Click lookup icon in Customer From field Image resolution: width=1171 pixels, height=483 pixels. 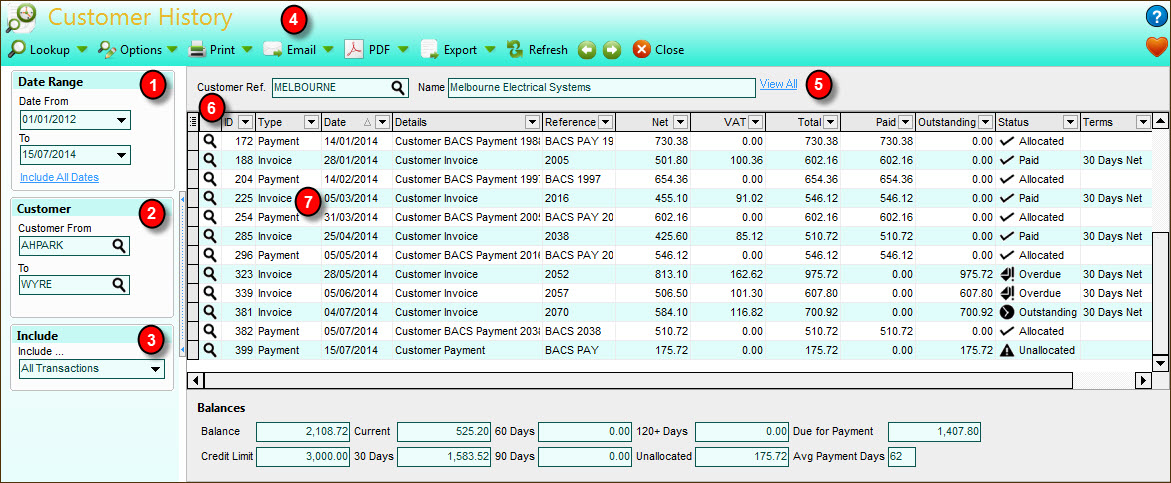[119, 246]
